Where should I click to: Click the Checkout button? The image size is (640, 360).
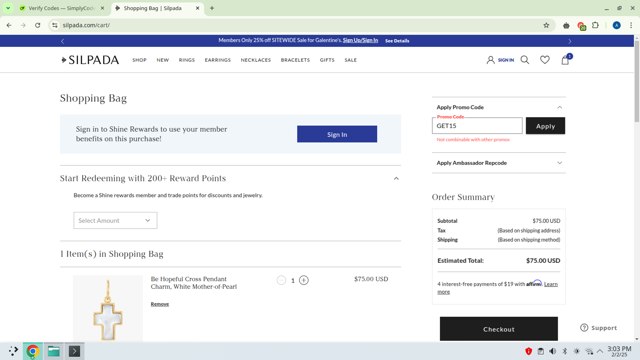coord(499,329)
